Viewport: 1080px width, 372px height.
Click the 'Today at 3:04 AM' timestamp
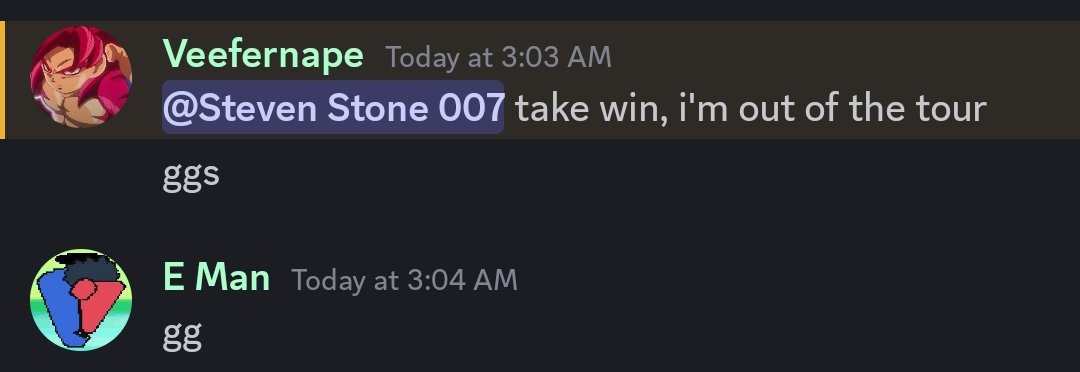(x=404, y=280)
